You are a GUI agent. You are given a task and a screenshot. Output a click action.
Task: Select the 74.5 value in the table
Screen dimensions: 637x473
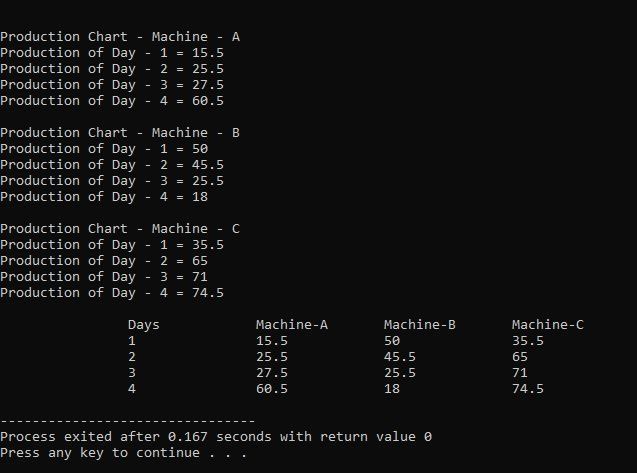[528, 389]
